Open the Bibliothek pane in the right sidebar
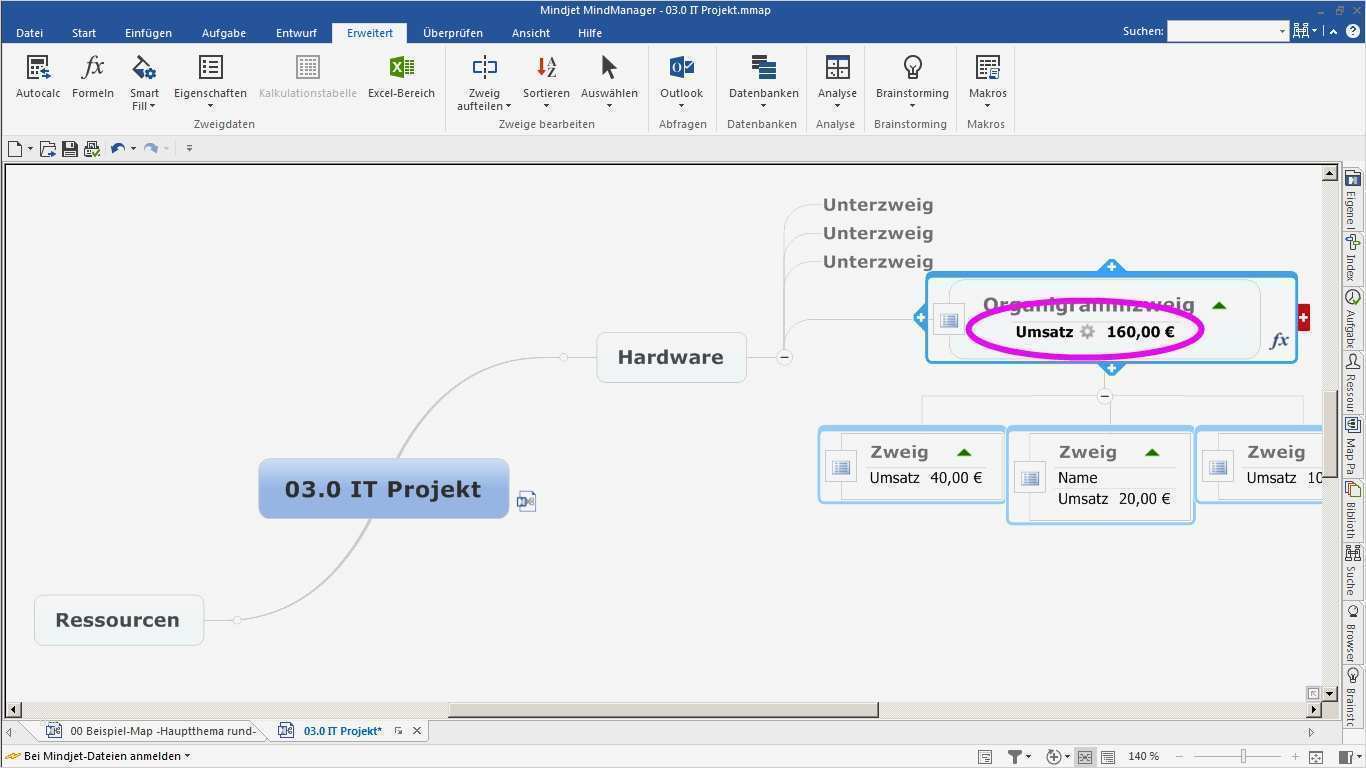Screen dimensions: 1366x768 (x=1353, y=510)
